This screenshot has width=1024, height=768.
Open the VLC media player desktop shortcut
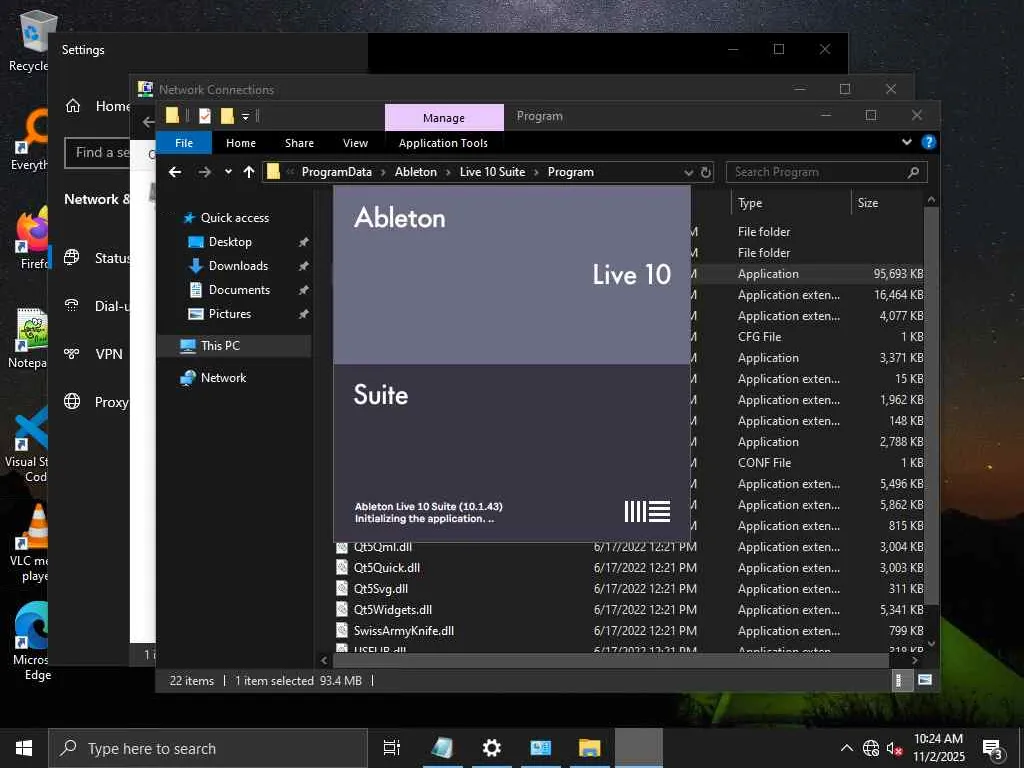(33, 543)
